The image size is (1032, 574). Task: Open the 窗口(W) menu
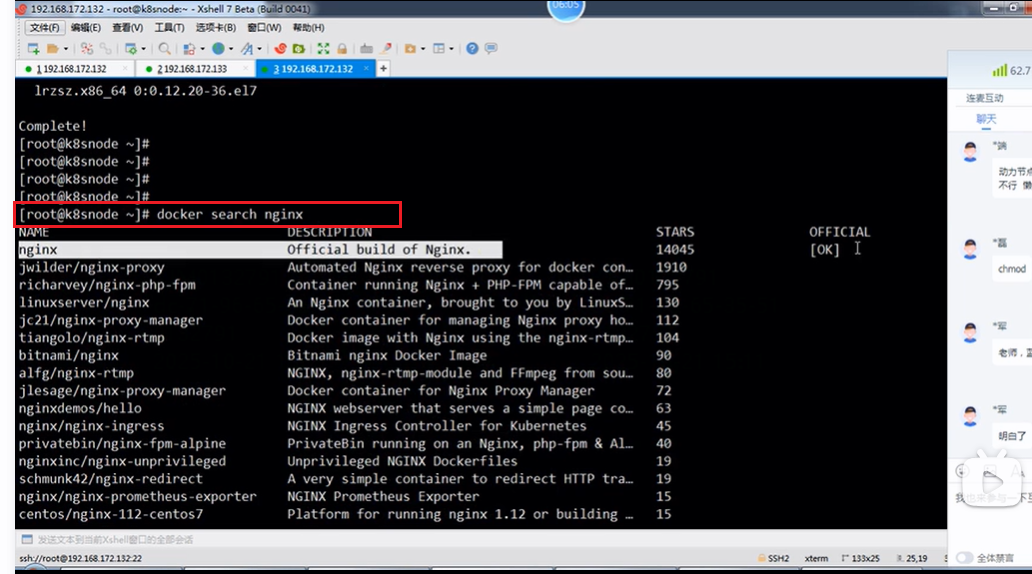(264, 28)
